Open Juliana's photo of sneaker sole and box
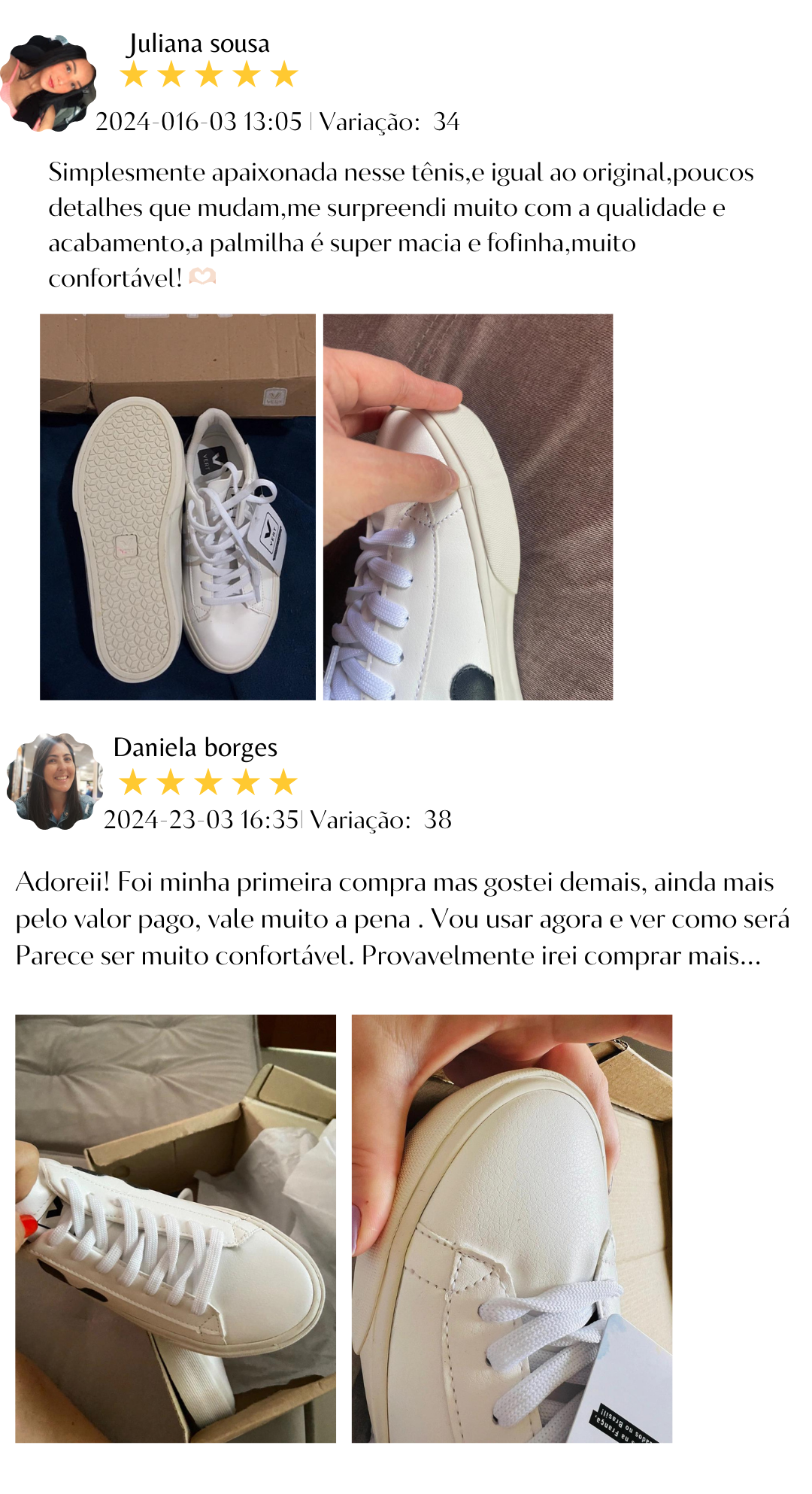The height and width of the screenshot is (1494, 812). coord(177,507)
